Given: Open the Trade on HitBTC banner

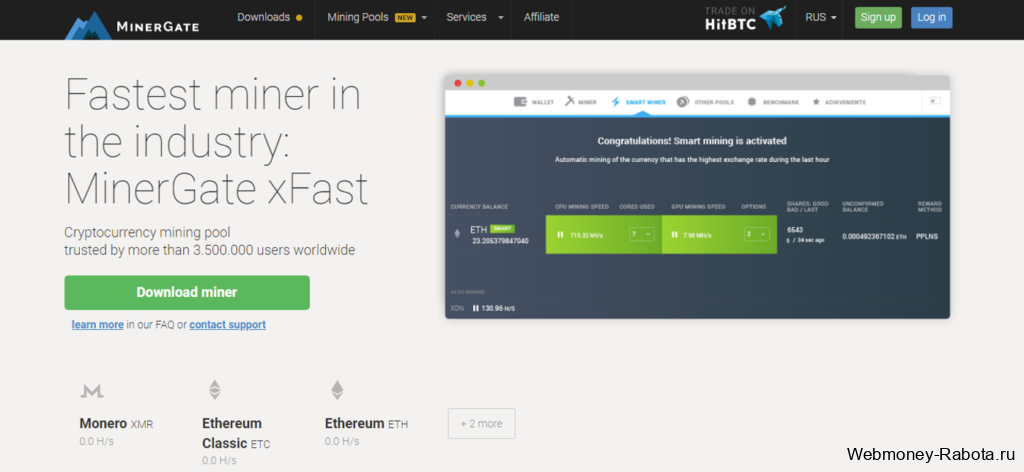Looking at the screenshot, I should pyautogui.click(x=746, y=18).
